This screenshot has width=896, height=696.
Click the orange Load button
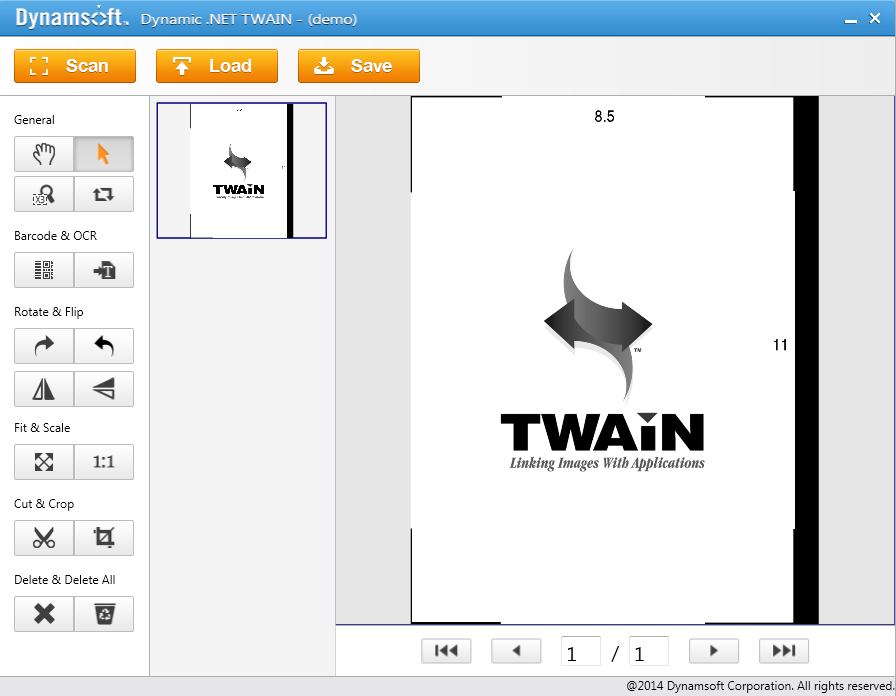[x=216, y=66]
